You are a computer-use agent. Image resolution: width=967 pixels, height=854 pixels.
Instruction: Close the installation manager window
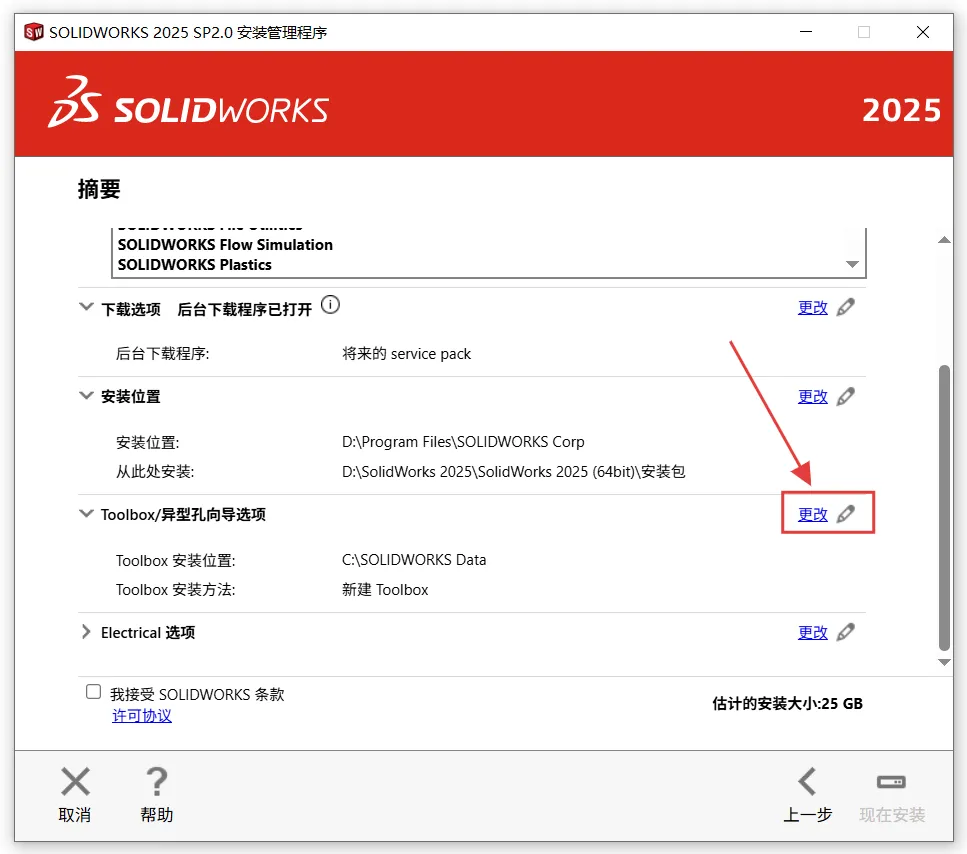(923, 31)
